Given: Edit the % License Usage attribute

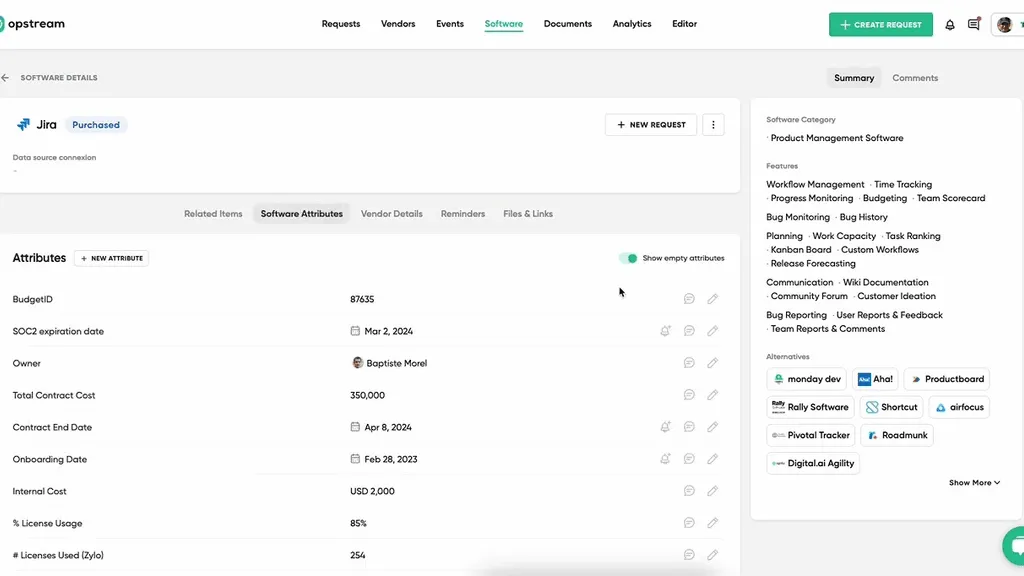Looking at the screenshot, I should (712, 523).
